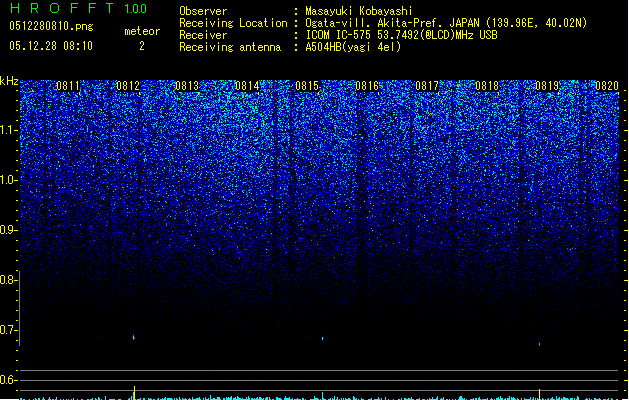Click the meteor label
Screen dimensions: 629x400
coord(142,31)
